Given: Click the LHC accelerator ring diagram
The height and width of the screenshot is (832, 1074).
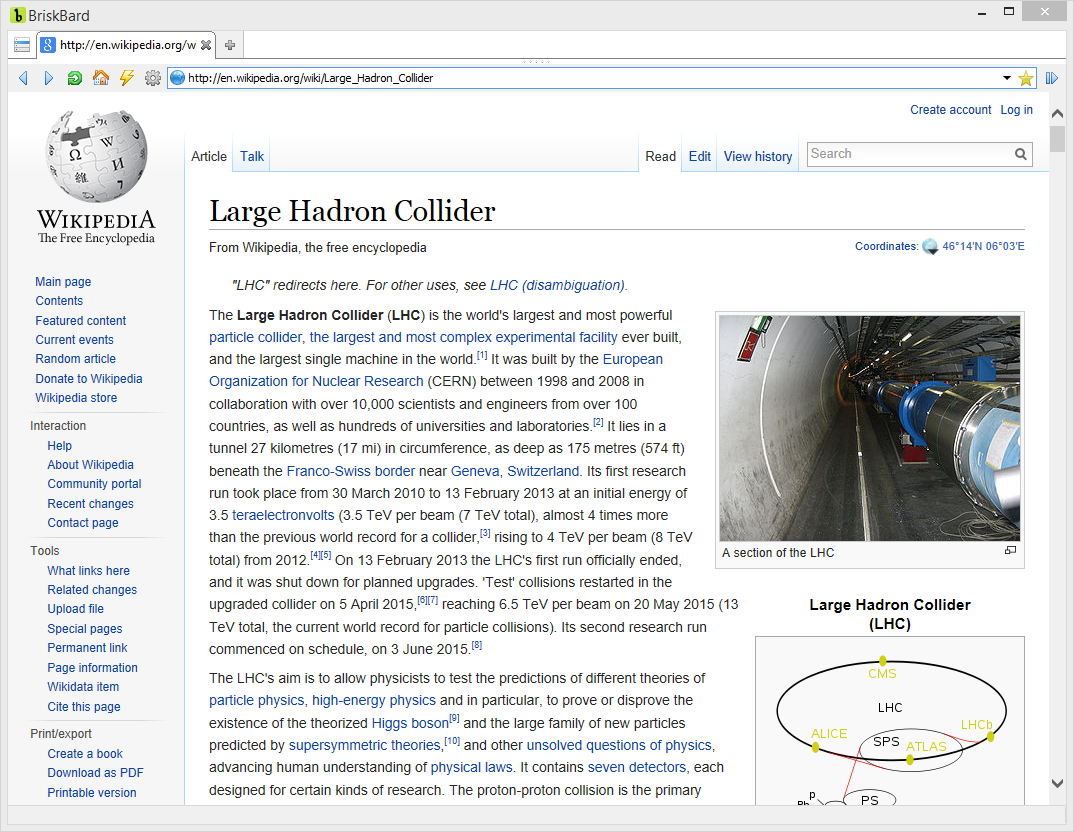Looking at the screenshot, I should (890, 722).
